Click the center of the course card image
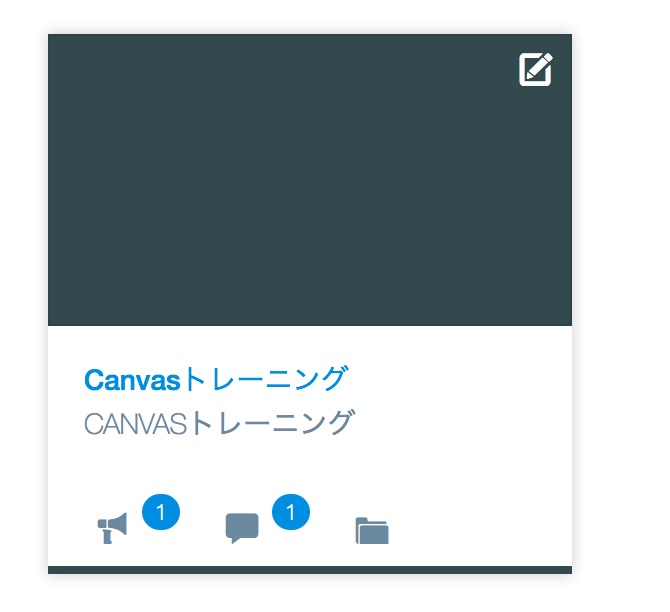The image size is (670, 612). pos(310,180)
